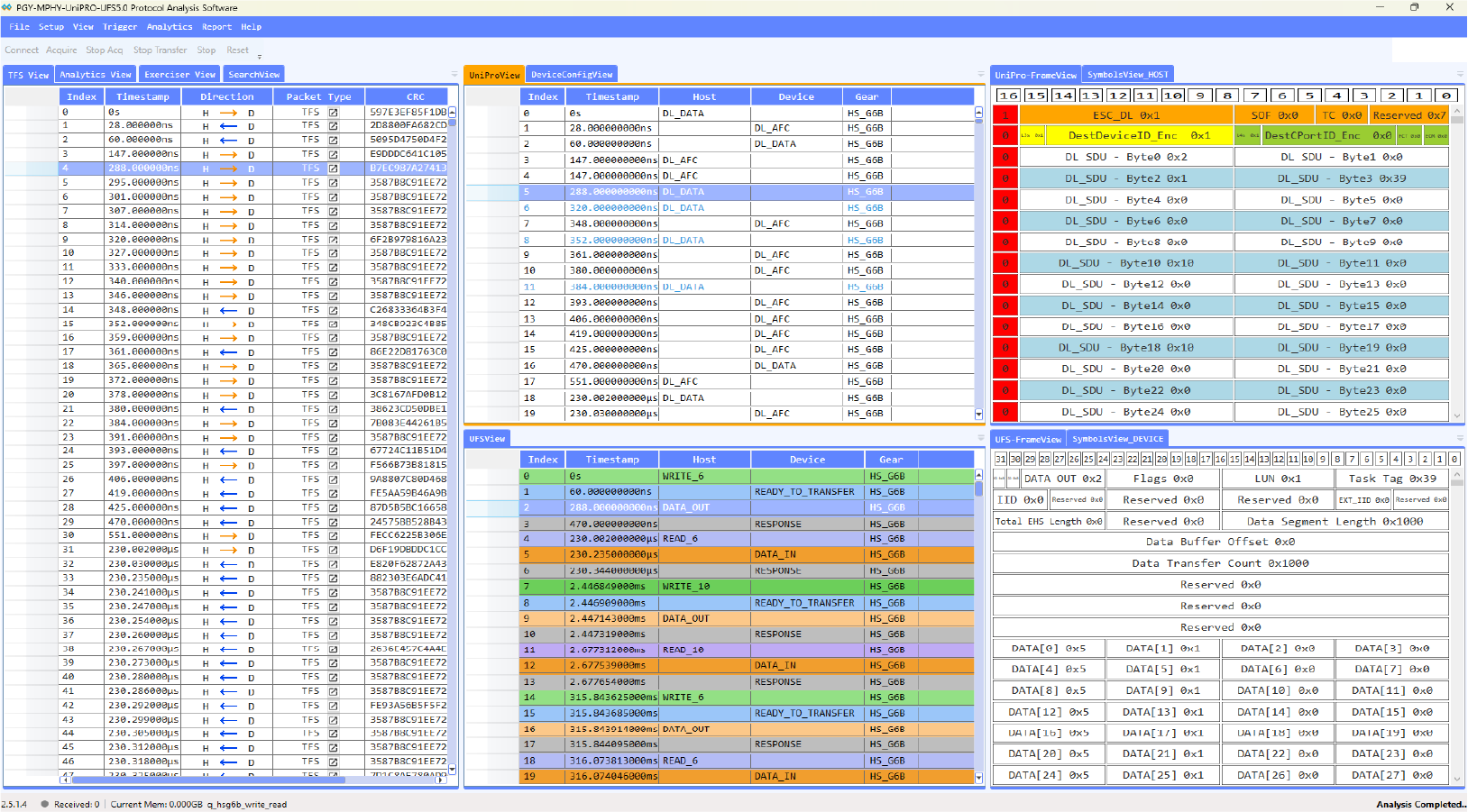Switch to the SearchView tab
This screenshot has width=1468, height=812.
[253, 74]
